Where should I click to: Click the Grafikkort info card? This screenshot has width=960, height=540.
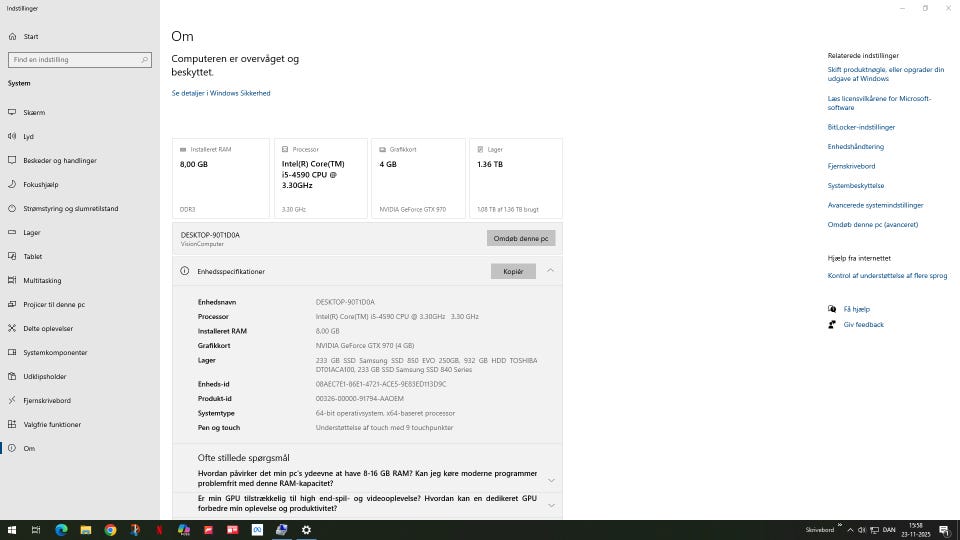tap(418, 178)
